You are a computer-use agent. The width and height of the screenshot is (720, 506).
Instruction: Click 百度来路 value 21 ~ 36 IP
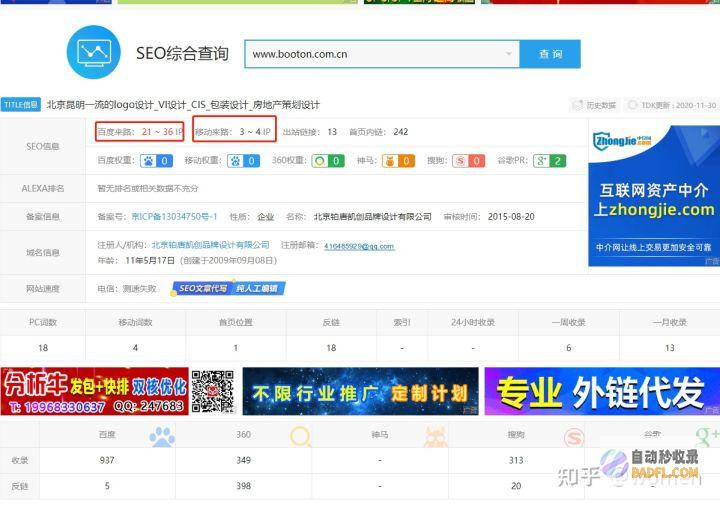(162, 132)
